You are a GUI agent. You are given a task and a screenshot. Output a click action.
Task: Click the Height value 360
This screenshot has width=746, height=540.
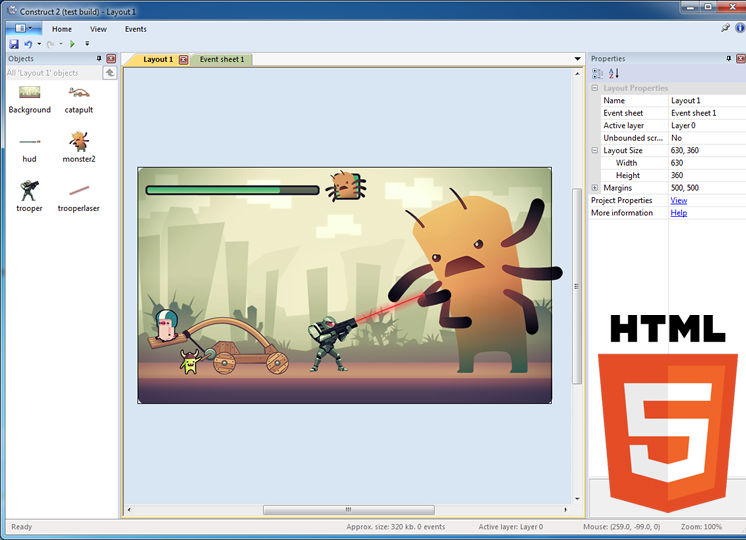point(707,175)
